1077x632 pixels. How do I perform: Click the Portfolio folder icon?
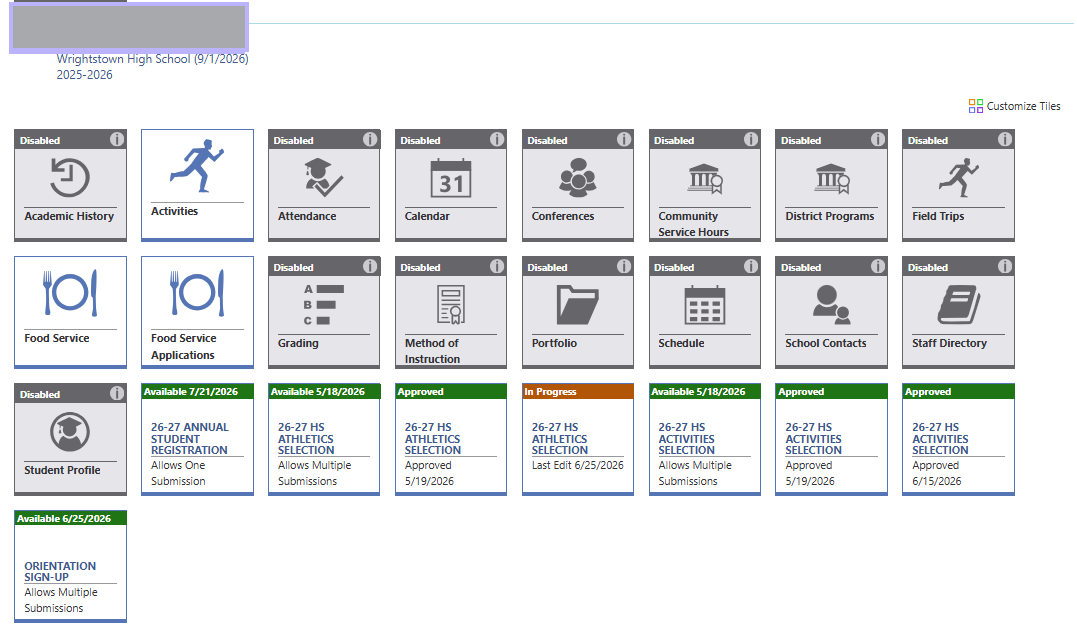tap(578, 305)
